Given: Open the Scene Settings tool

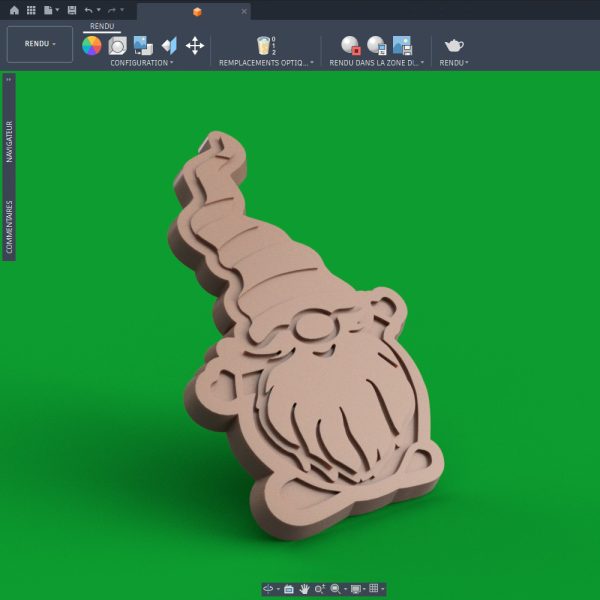Looking at the screenshot, I should (x=117, y=46).
